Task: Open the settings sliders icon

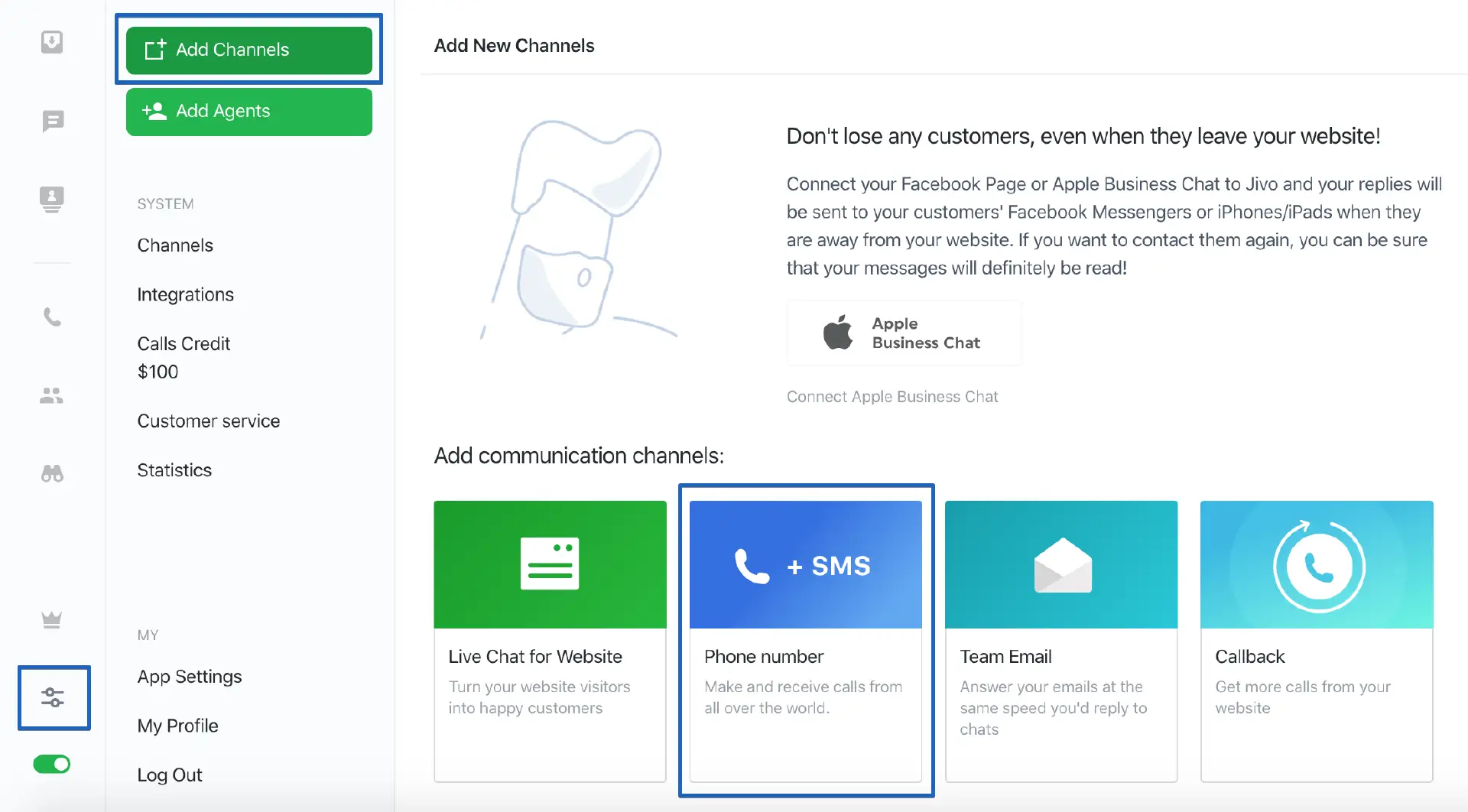Action: (x=53, y=697)
